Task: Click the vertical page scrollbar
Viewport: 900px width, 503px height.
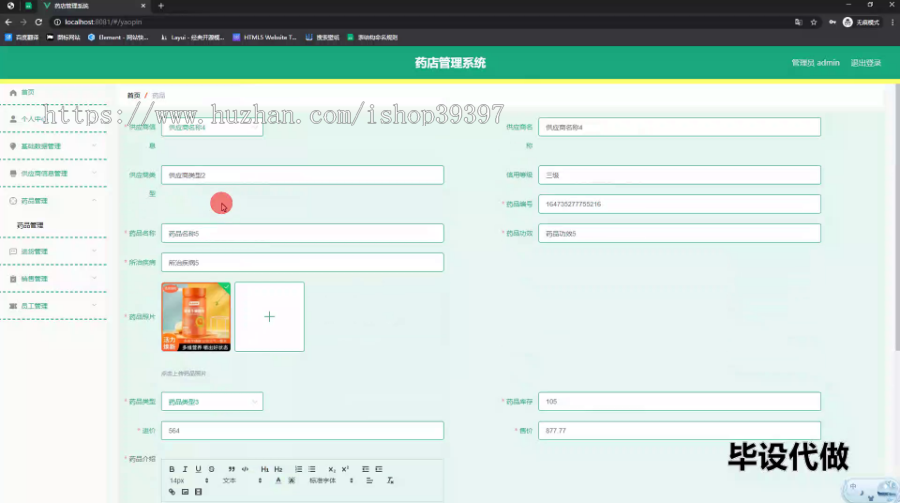Action: pyautogui.click(x=897, y=218)
